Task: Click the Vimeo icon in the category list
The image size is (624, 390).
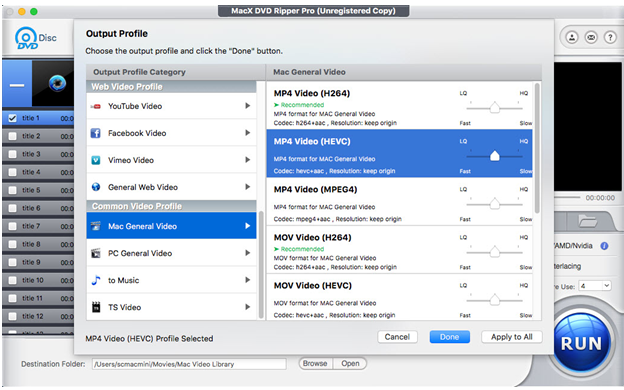Action: (96, 160)
